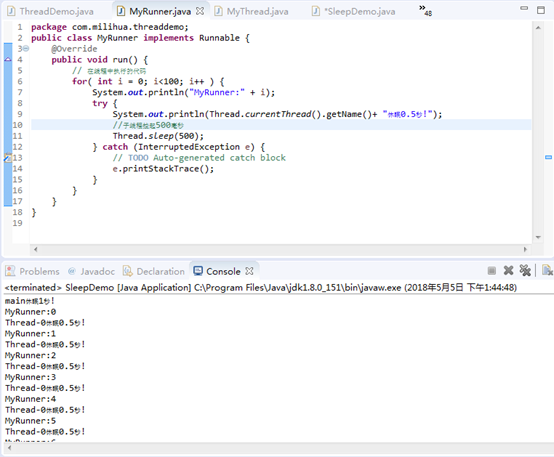The width and height of the screenshot is (554, 457).
Task: Click Remove All Terminated Launches icon
Action: [525, 271]
